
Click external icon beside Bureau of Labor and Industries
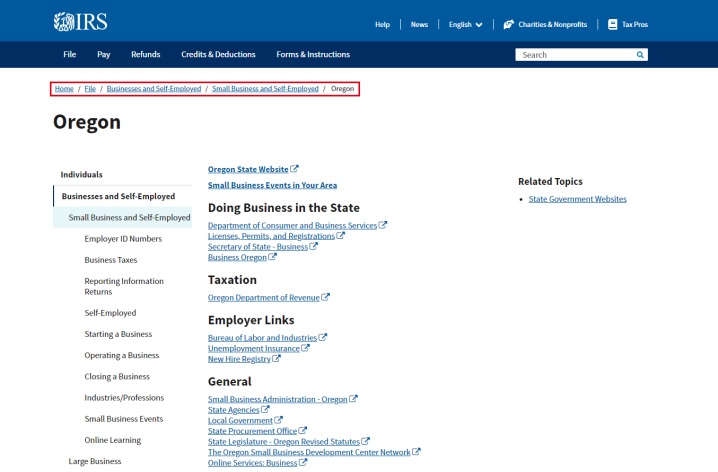click(323, 337)
